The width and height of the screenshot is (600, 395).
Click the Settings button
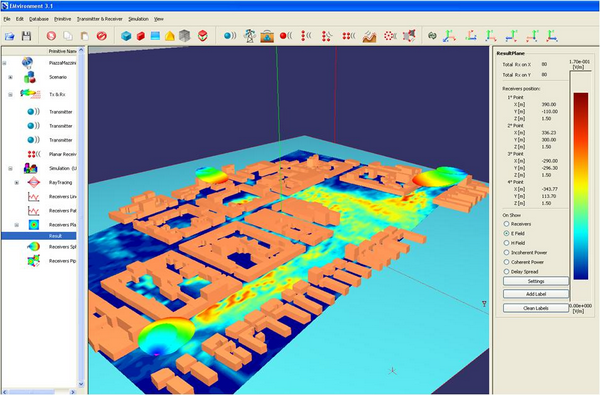point(536,281)
